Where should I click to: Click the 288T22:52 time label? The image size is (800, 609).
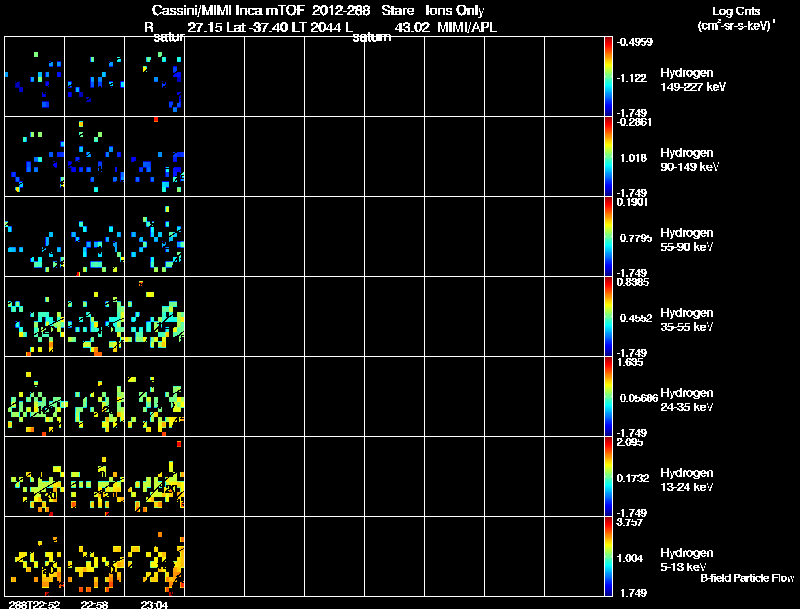34,604
